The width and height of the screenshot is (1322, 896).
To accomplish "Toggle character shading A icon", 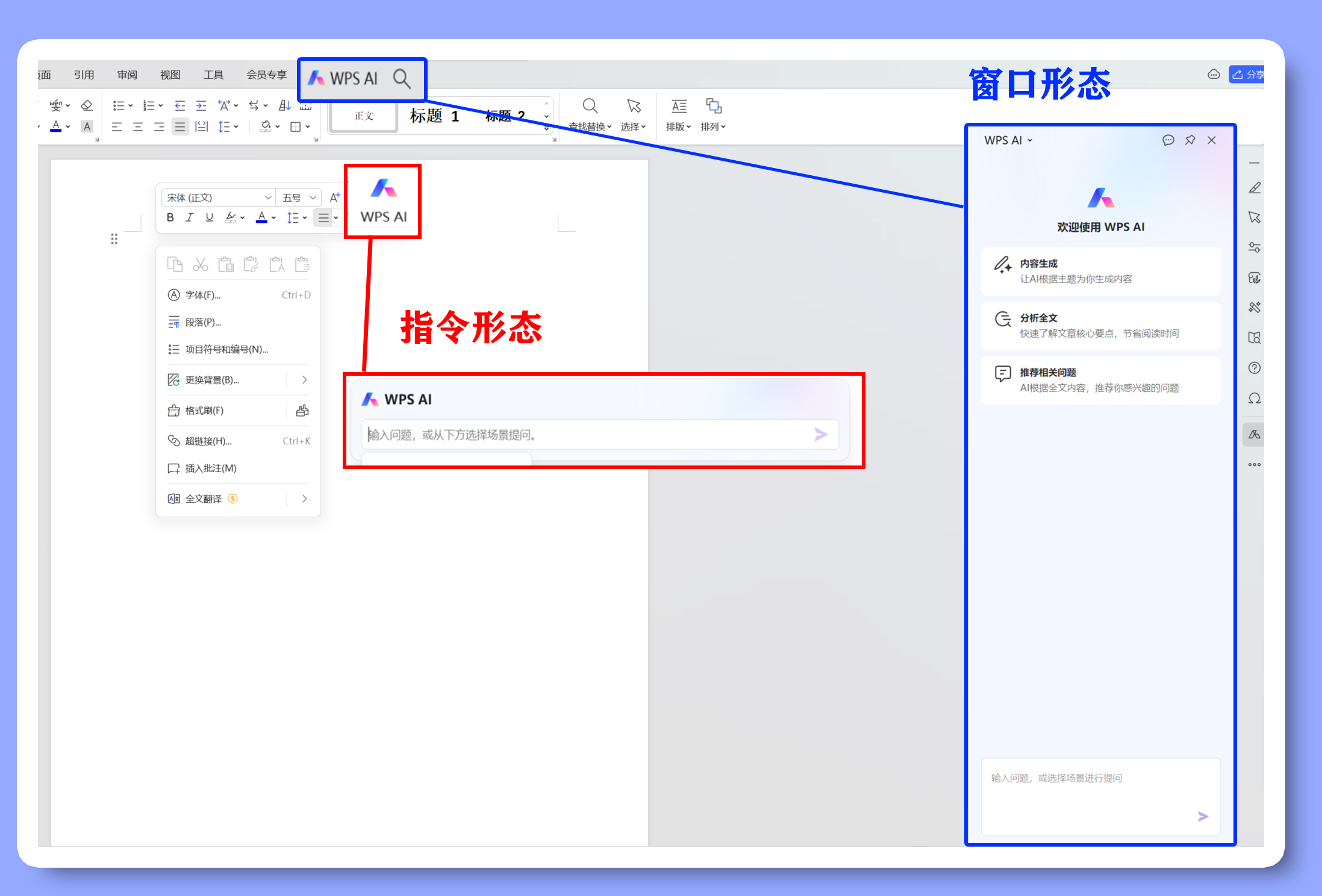I will [87, 126].
